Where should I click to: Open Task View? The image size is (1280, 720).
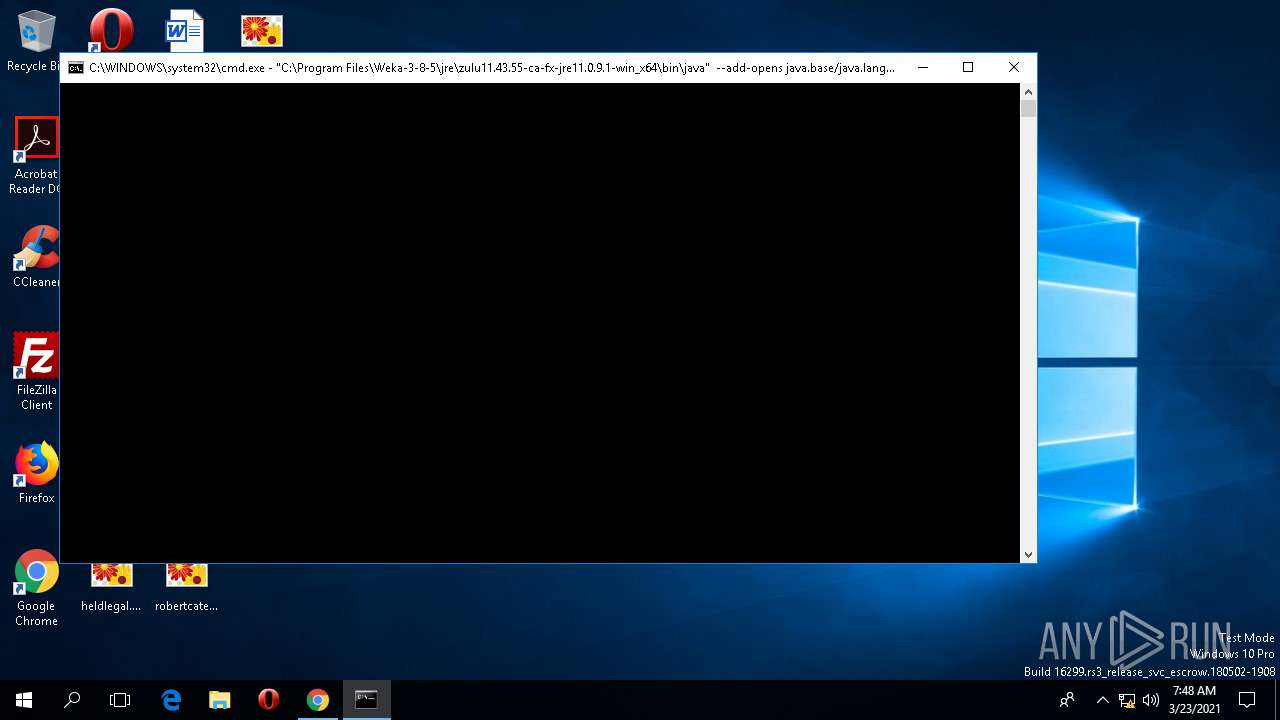tap(120, 700)
